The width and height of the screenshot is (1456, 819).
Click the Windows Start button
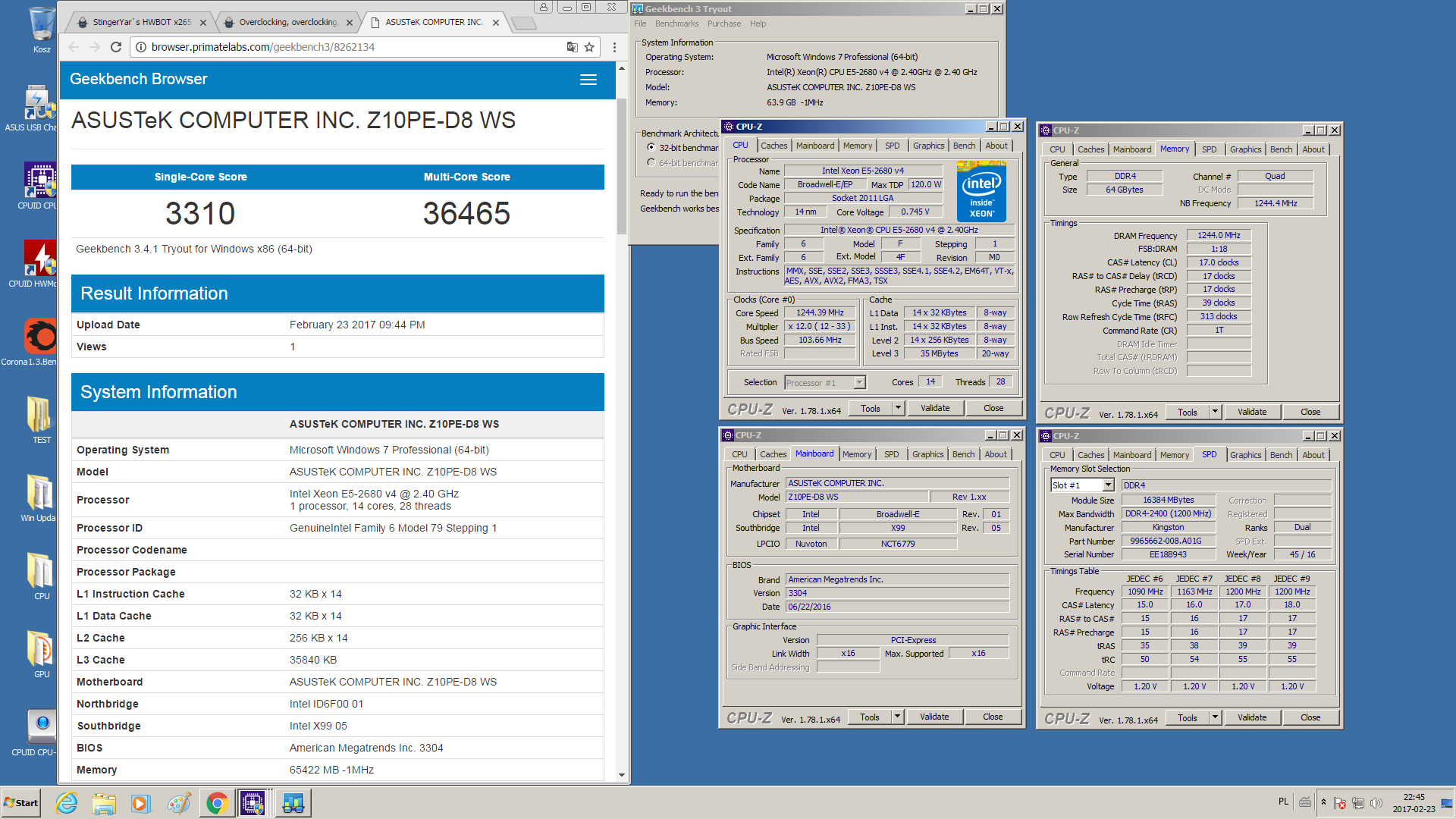point(20,803)
